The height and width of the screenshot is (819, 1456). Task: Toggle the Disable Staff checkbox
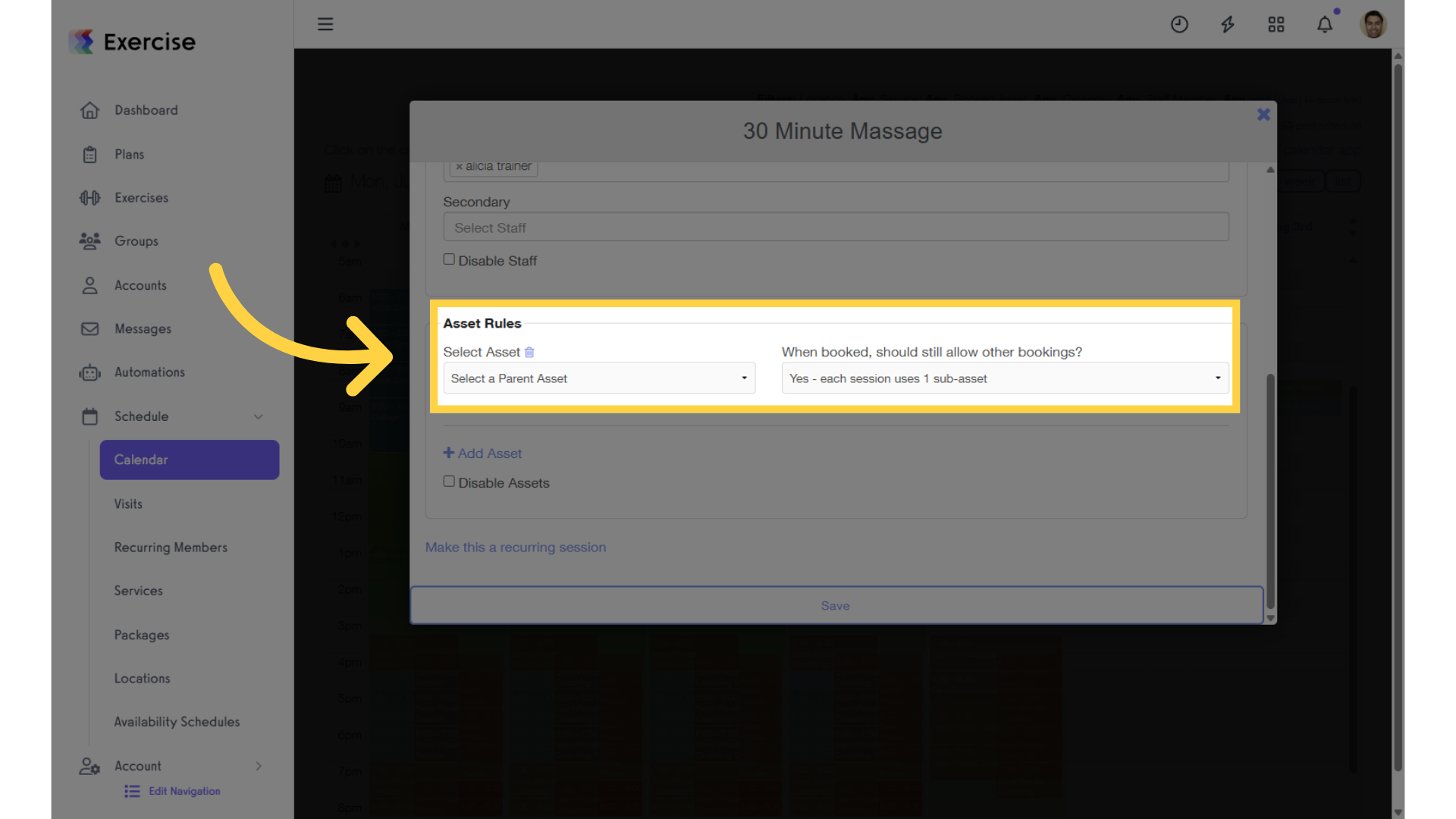coord(449,259)
